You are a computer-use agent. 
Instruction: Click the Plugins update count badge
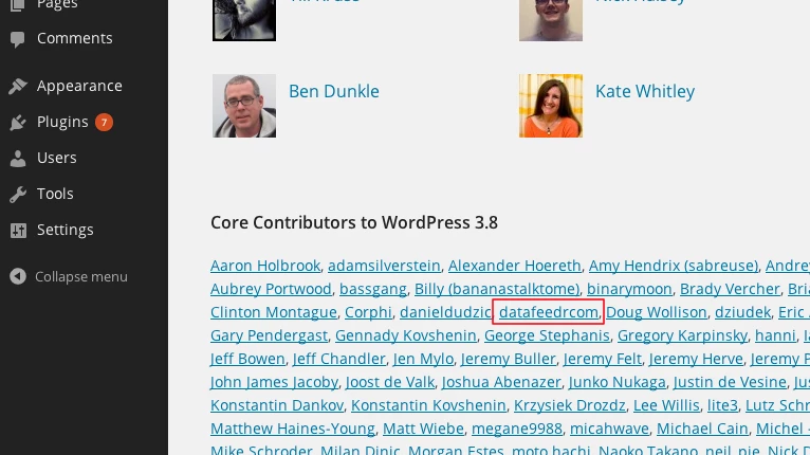[x=104, y=122]
